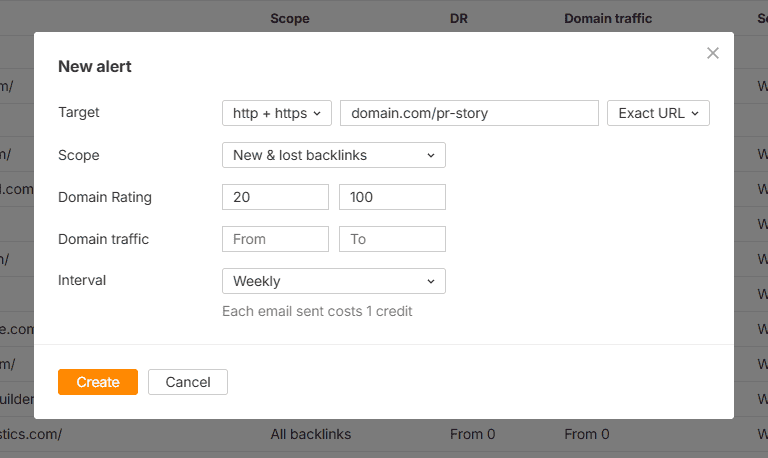Image resolution: width=768 pixels, height=458 pixels.
Task: Open the http + https protocol dropdown
Action: pos(277,113)
